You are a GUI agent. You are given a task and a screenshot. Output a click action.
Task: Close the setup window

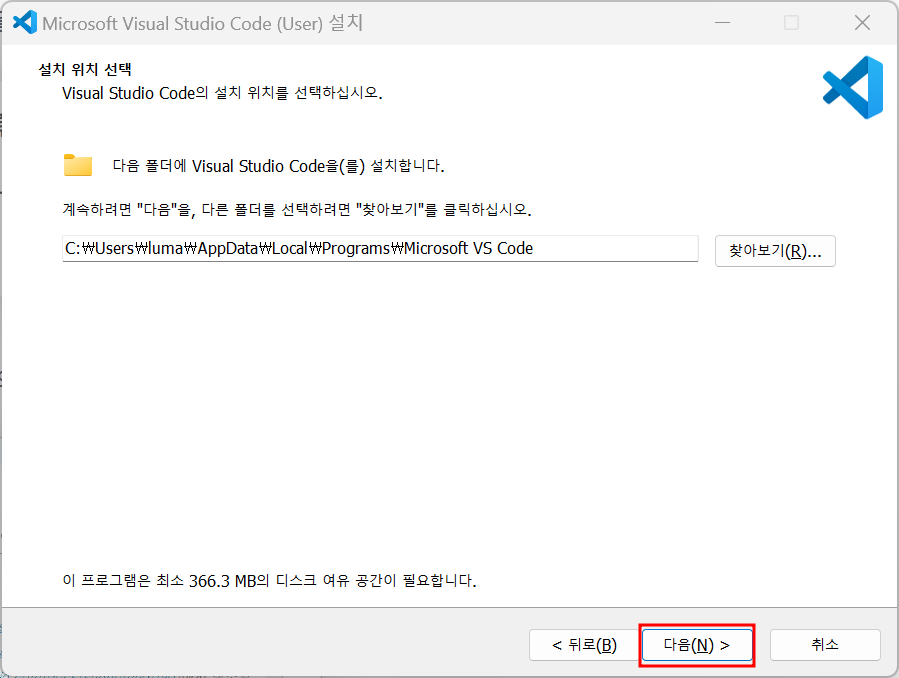coord(862,23)
